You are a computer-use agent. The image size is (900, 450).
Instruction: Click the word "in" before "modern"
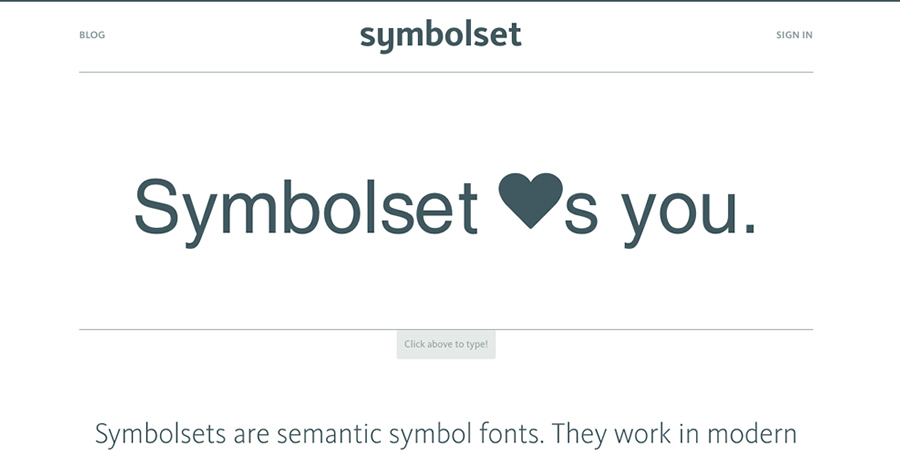point(692,434)
